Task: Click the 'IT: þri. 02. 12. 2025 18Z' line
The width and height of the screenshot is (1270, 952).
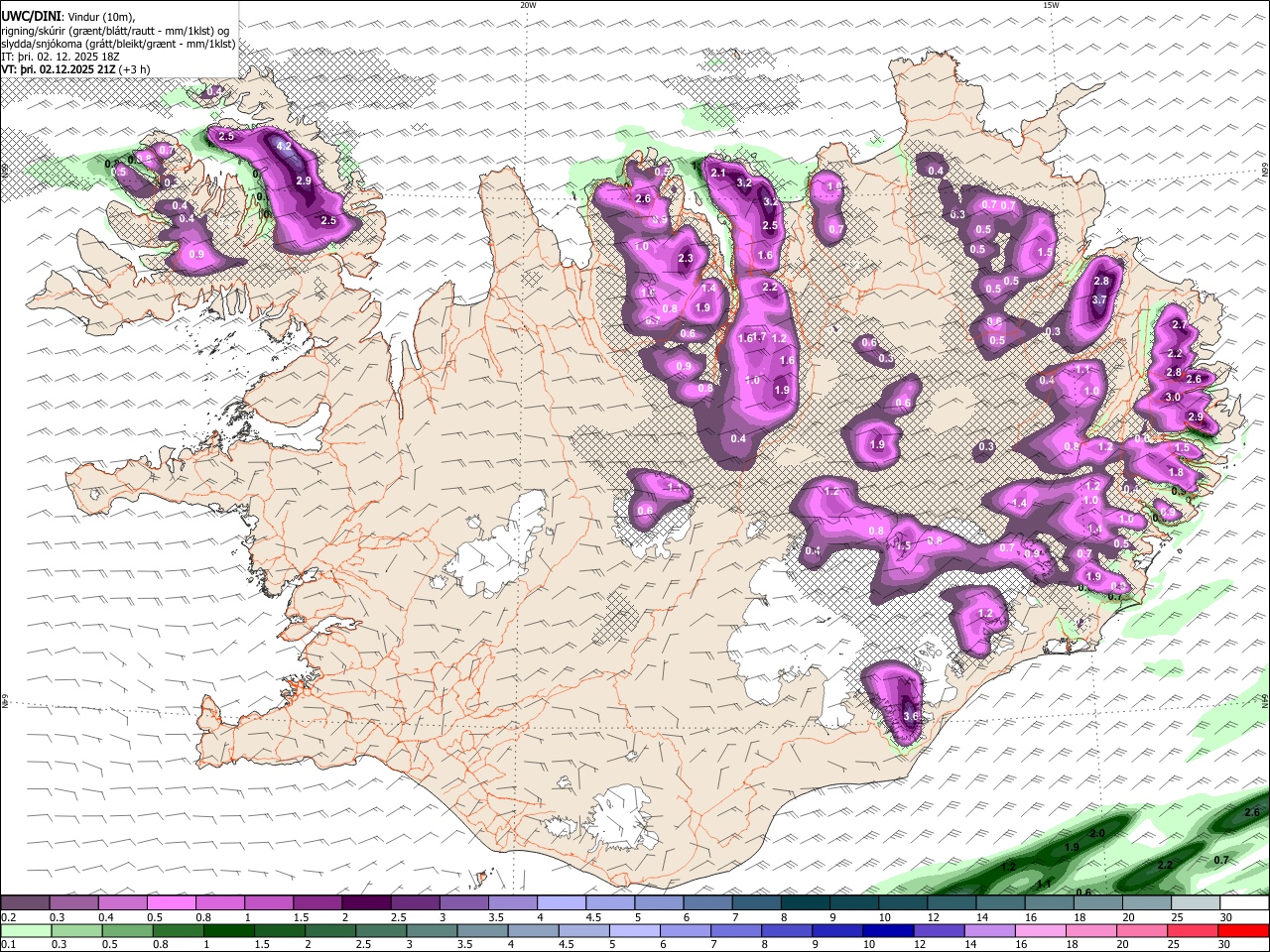Action: point(61,57)
